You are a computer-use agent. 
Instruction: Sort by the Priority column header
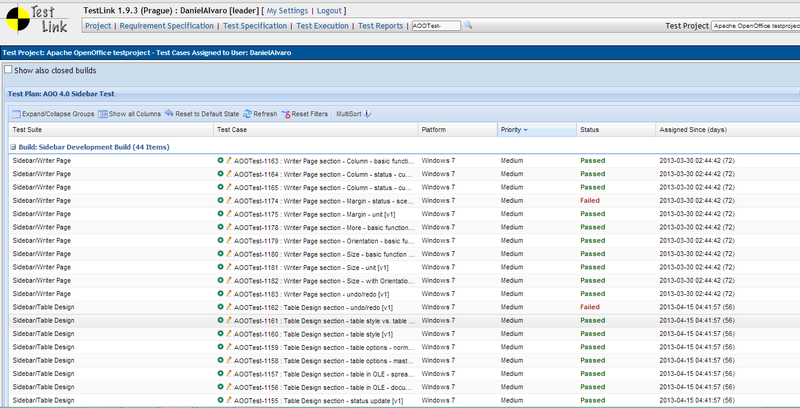pyautogui.click(x=512, y=130)
